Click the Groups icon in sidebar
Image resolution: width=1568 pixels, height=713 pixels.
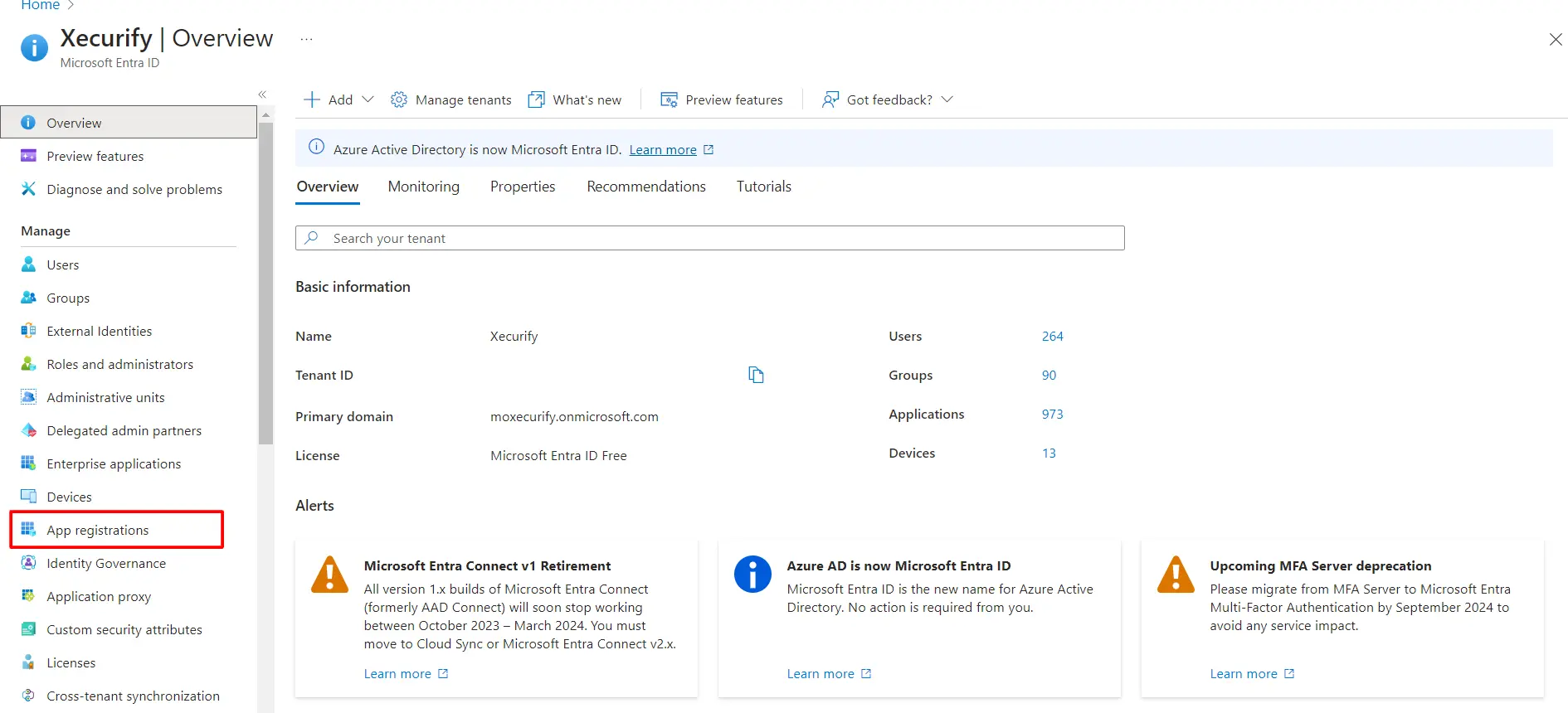point(28,298)
